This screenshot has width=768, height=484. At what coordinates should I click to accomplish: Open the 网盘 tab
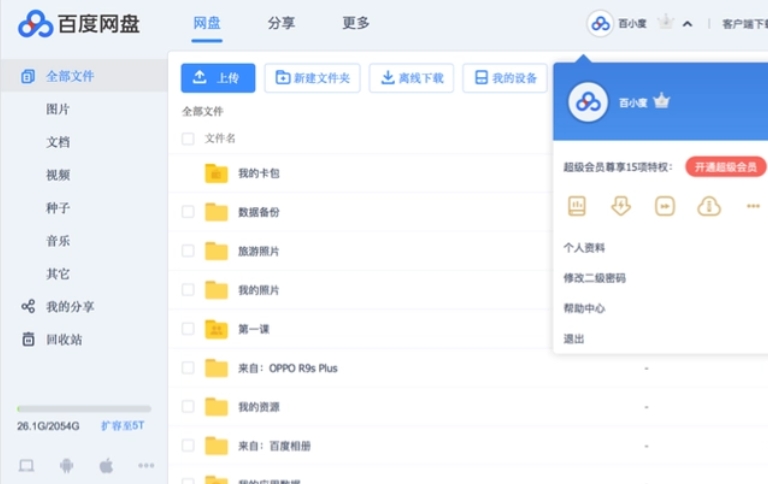click(x=207, y=23)
